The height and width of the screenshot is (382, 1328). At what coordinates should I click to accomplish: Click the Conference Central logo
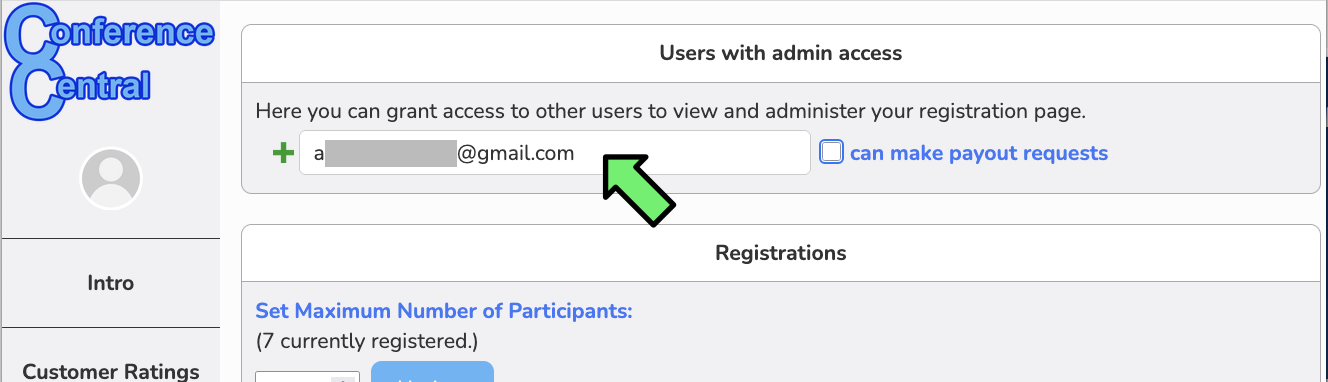tap(109, 60)
